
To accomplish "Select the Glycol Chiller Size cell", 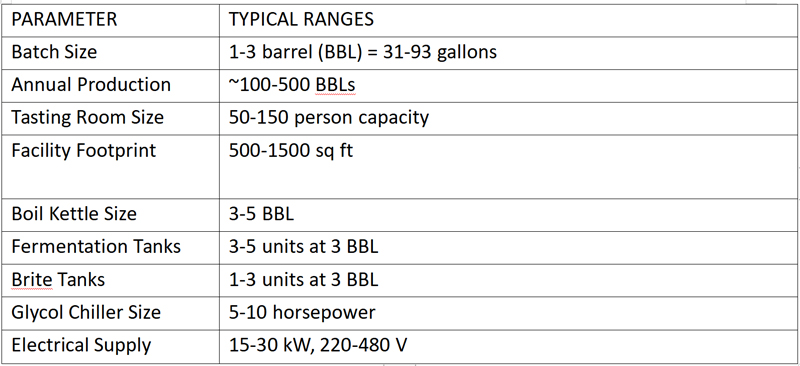I will pyautogui.click(x=110, y=312).
